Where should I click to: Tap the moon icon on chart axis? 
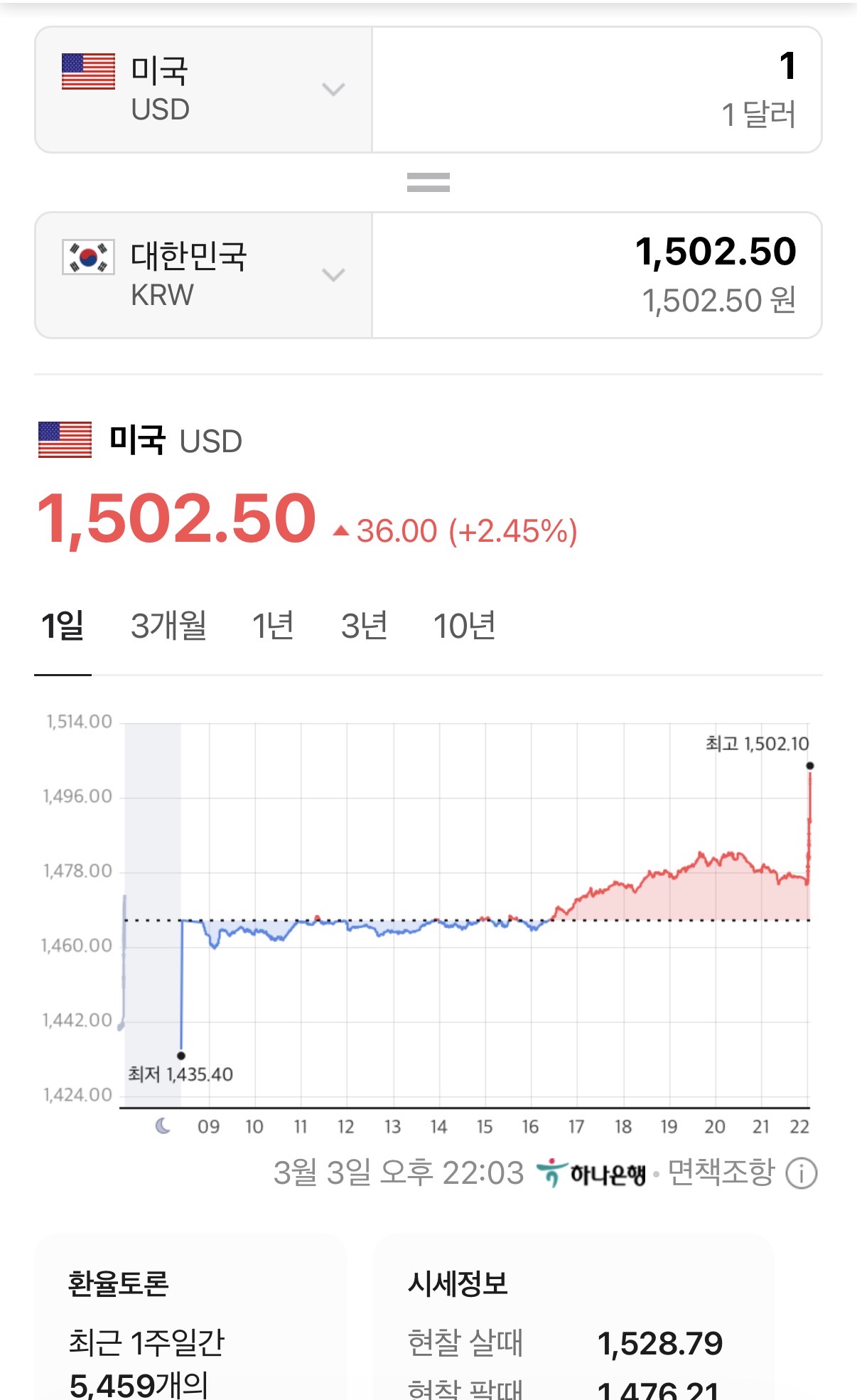[x=163, y=1126]
